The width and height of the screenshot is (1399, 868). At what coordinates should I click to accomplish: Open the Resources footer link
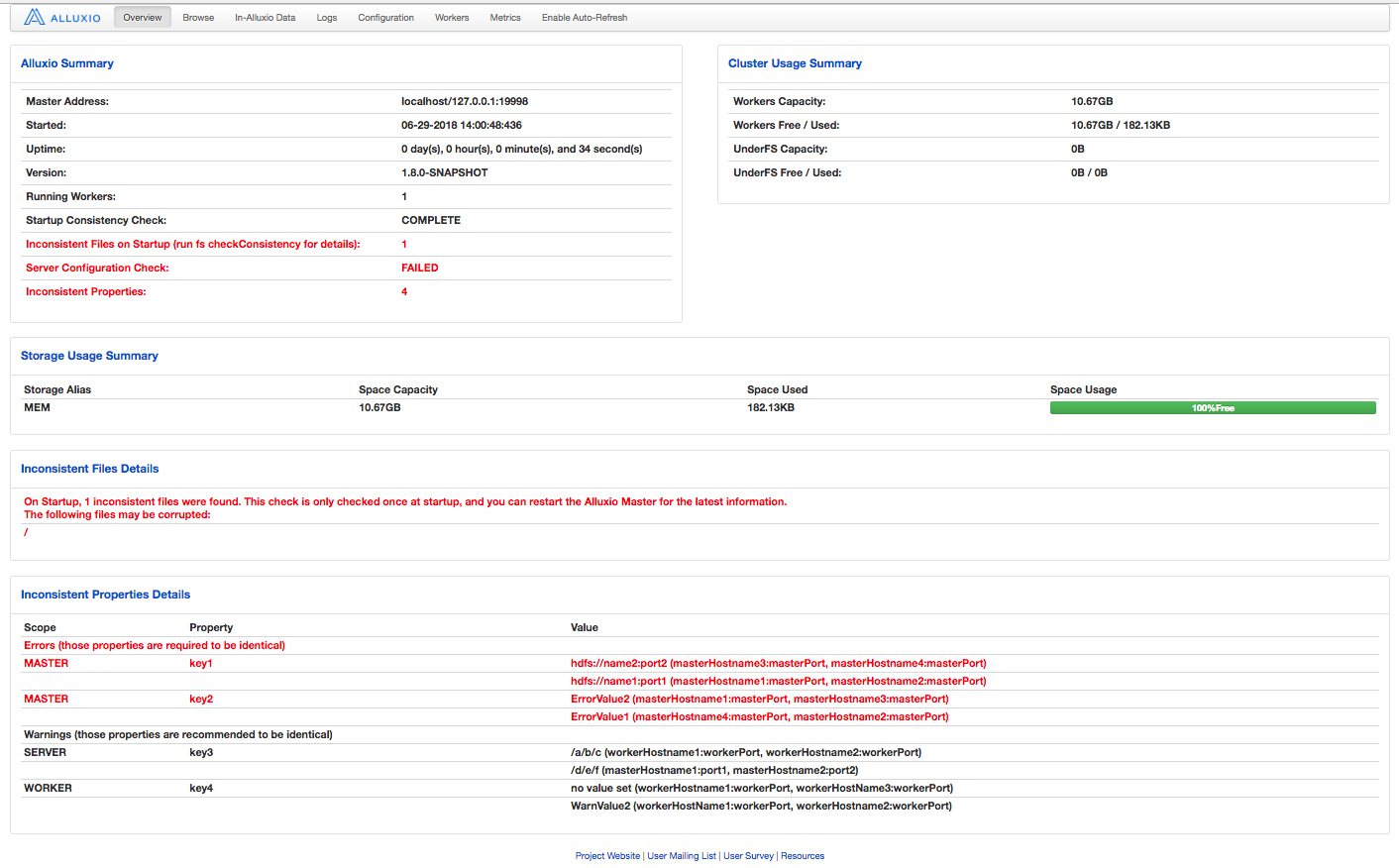[803, 856]
